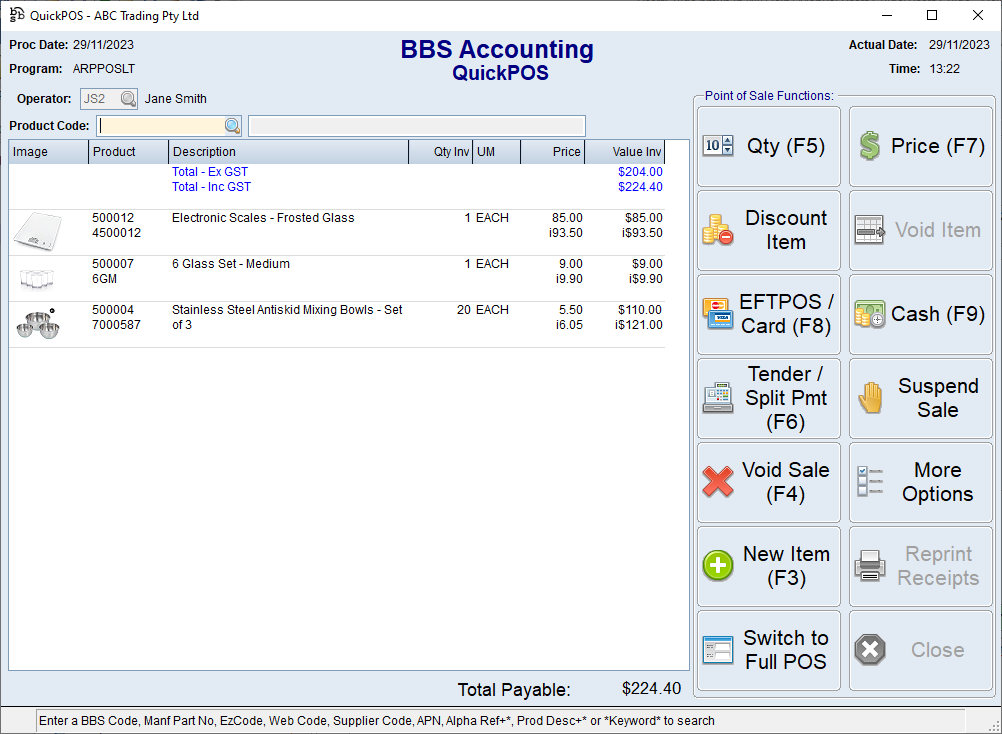Suspend the current sale

(921, 398)
